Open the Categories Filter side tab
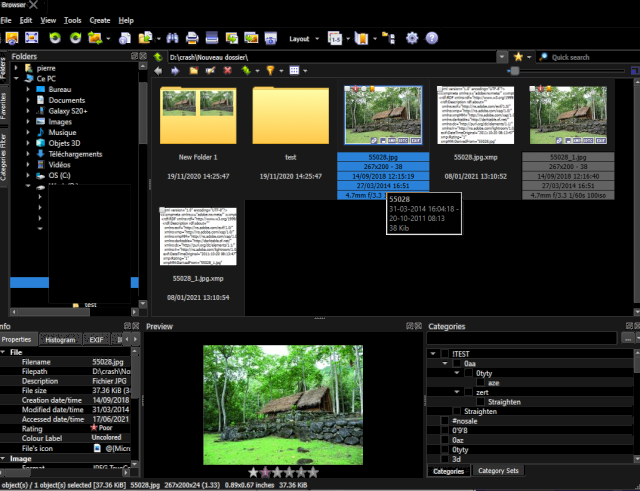The height and width of the screenshot is (491, 640). coord(3,157)
